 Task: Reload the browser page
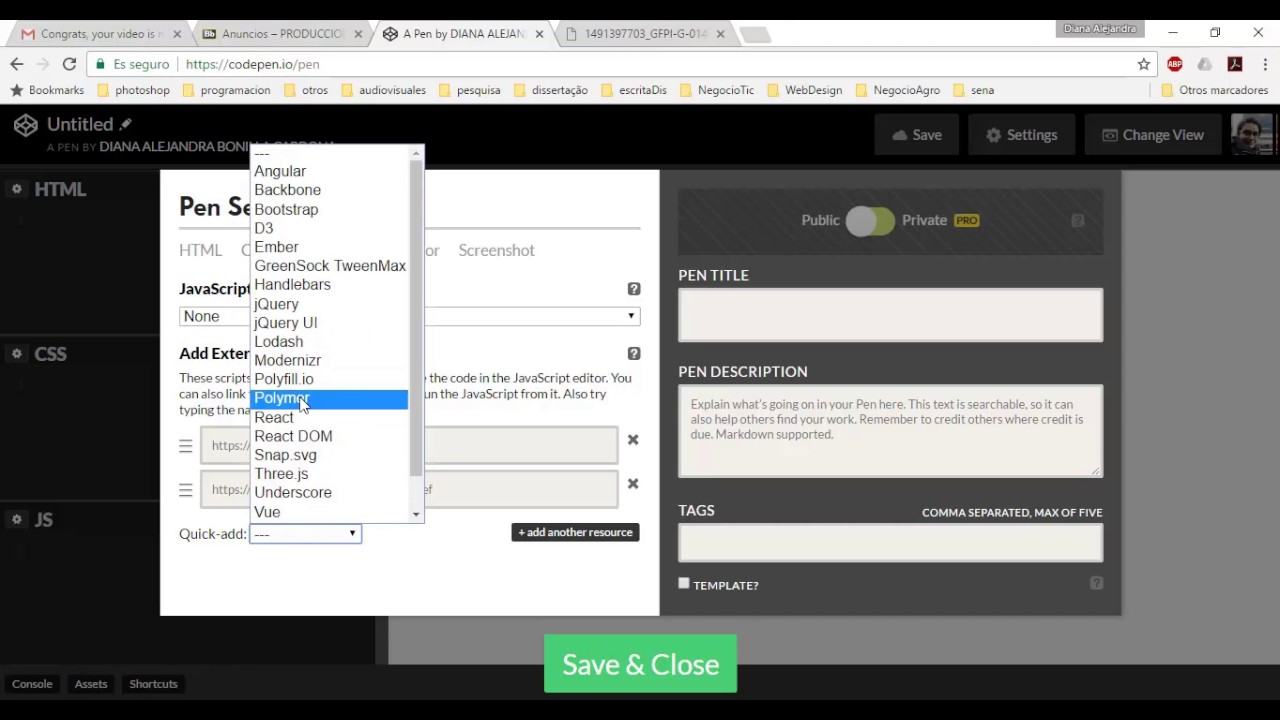tap(69, 64)
